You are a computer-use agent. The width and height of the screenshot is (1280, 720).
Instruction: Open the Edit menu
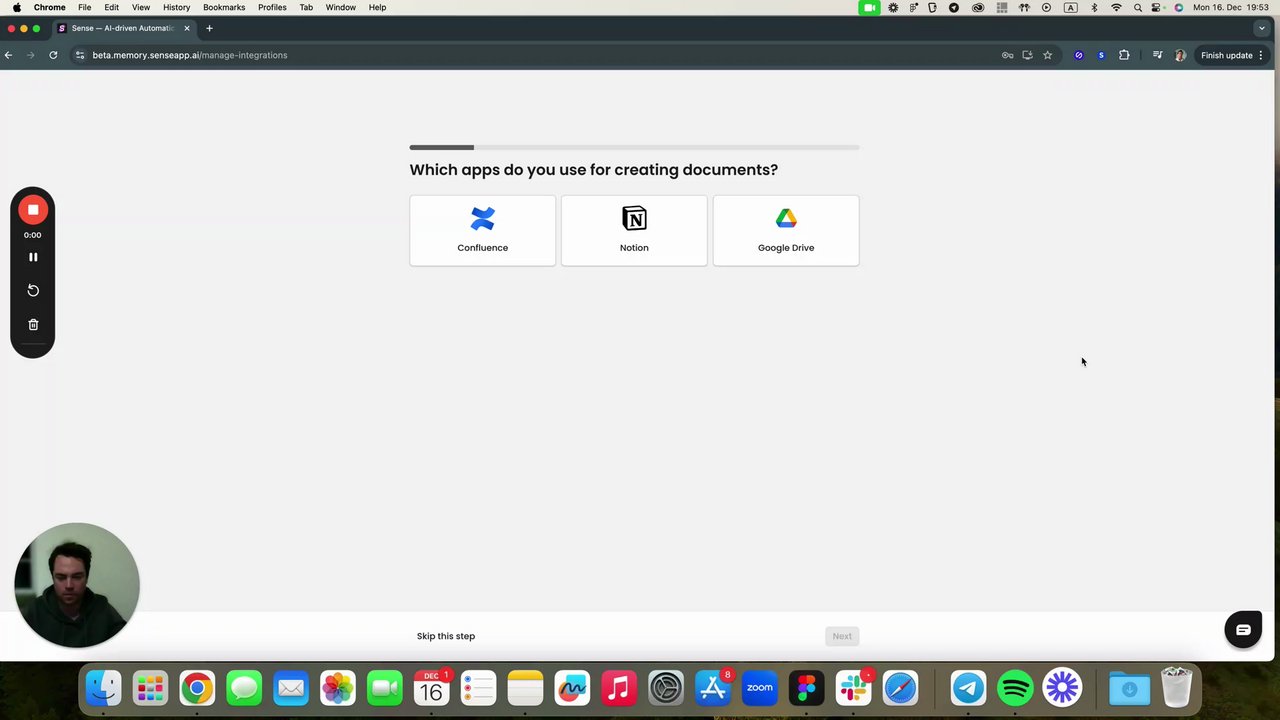pos(112,7)
